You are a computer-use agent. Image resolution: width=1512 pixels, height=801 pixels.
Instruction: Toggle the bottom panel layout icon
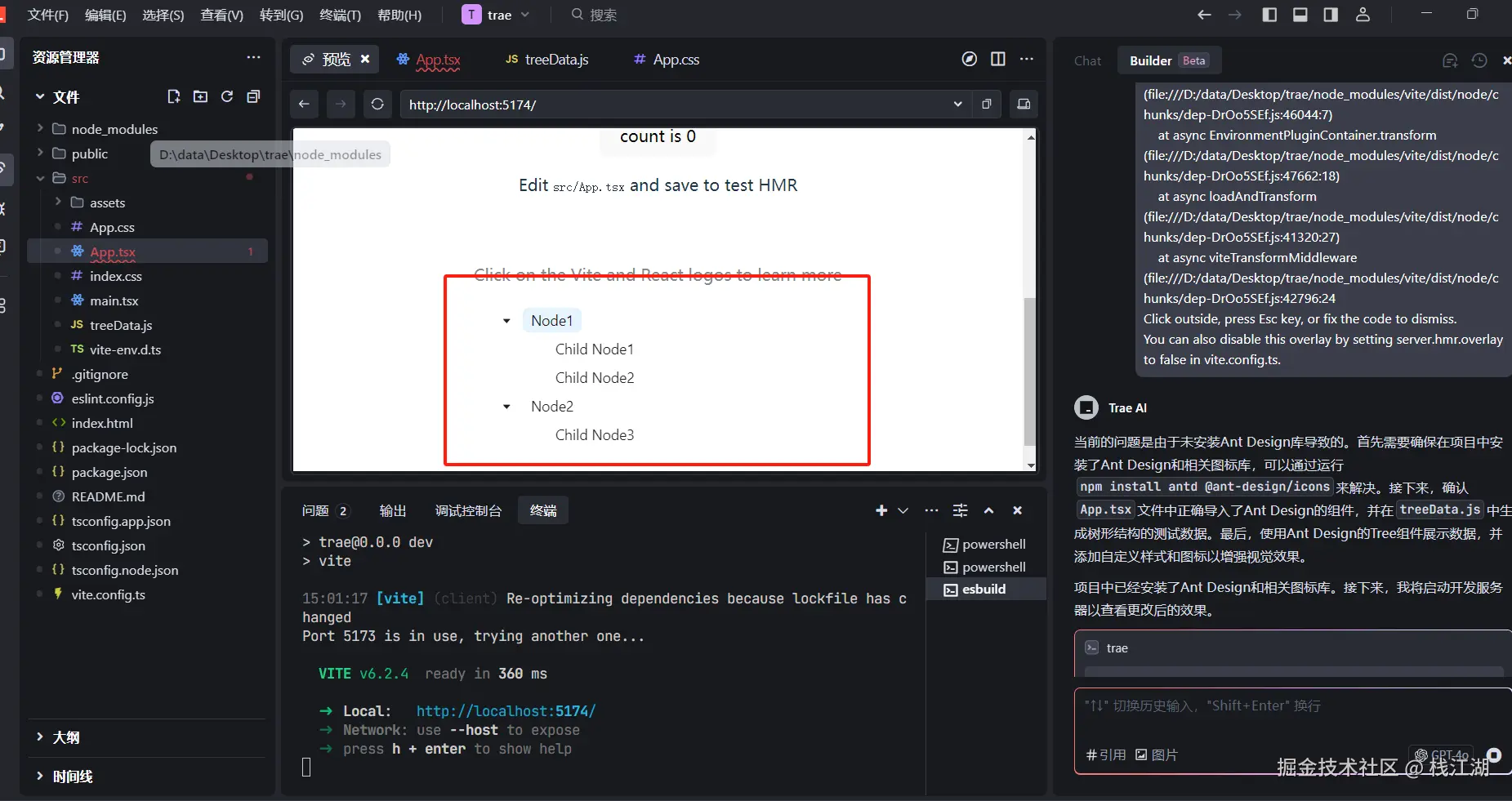pos(1300,15)
